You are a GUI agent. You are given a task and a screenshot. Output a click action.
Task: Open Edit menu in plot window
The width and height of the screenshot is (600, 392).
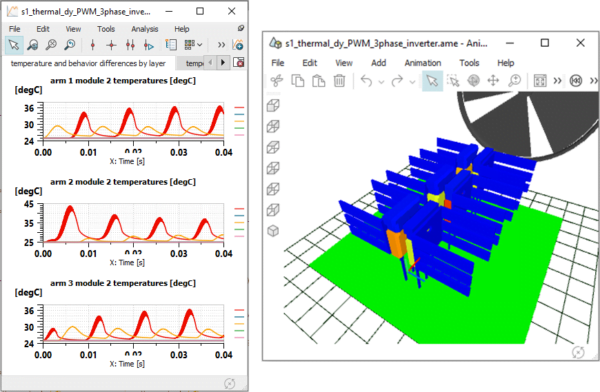point(43,29)
